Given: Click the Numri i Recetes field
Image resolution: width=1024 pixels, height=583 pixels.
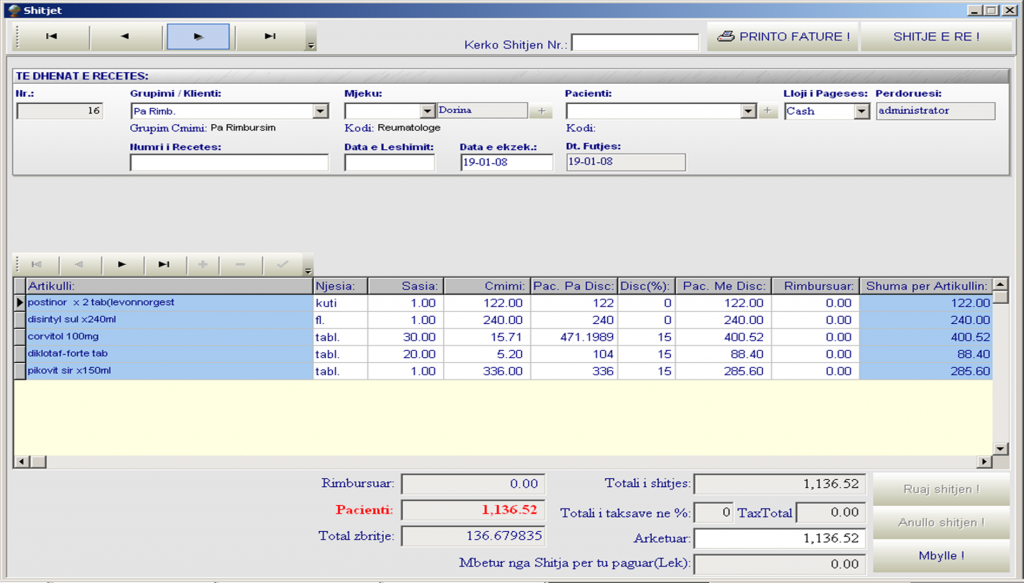Looking at the screenshot, I should pyautogui.click(x=229, y=163).
